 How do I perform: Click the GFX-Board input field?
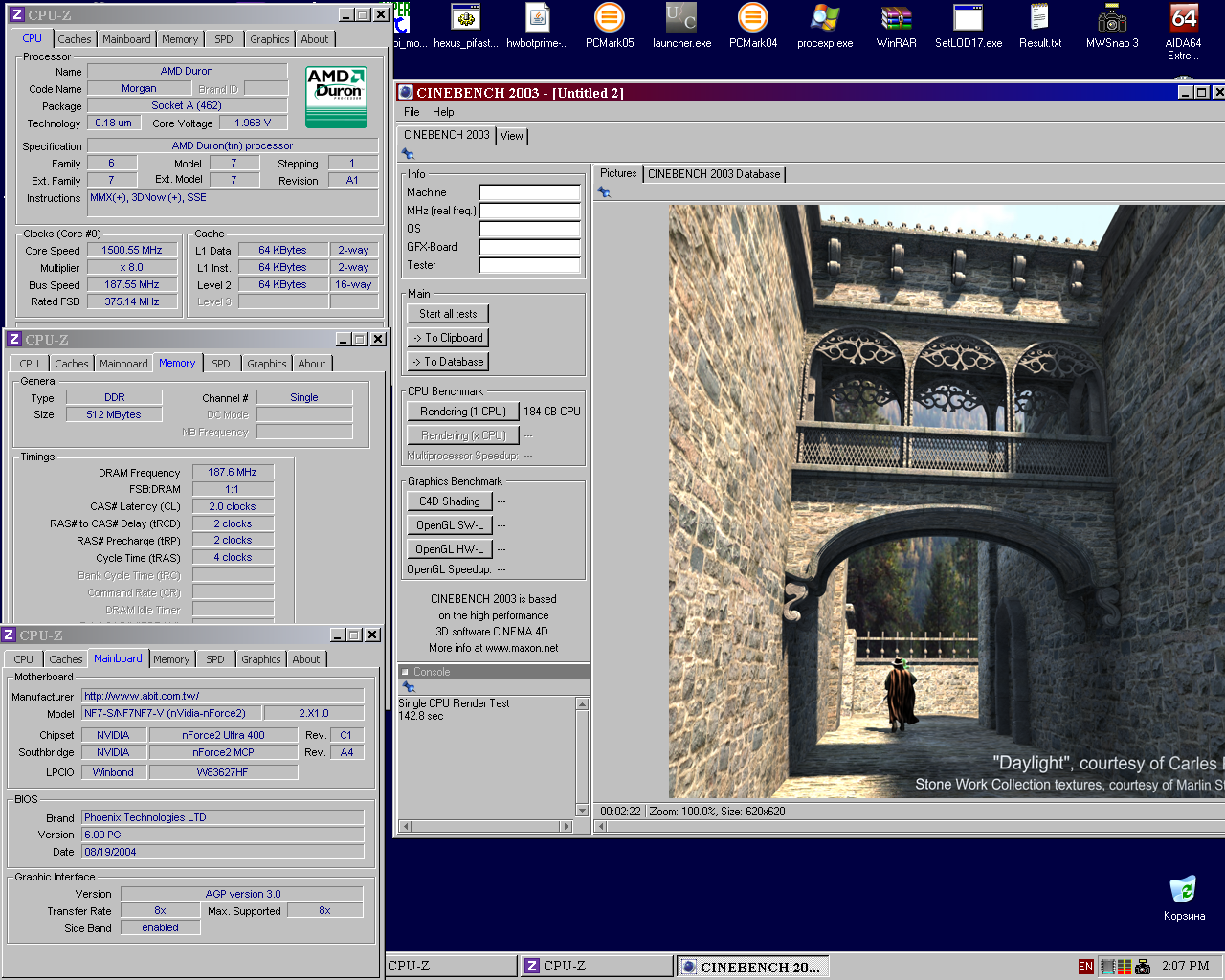530,247
